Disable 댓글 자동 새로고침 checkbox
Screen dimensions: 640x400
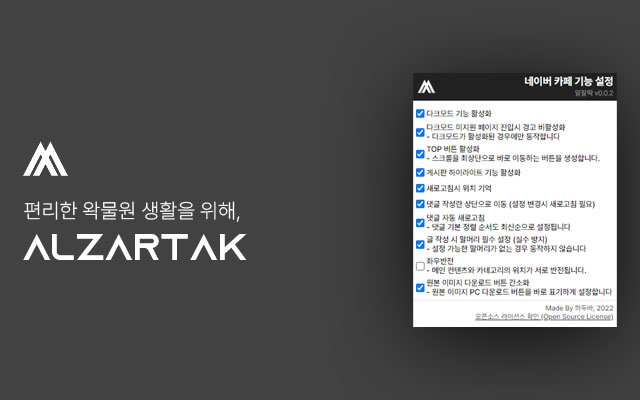[x=420, y=223]
